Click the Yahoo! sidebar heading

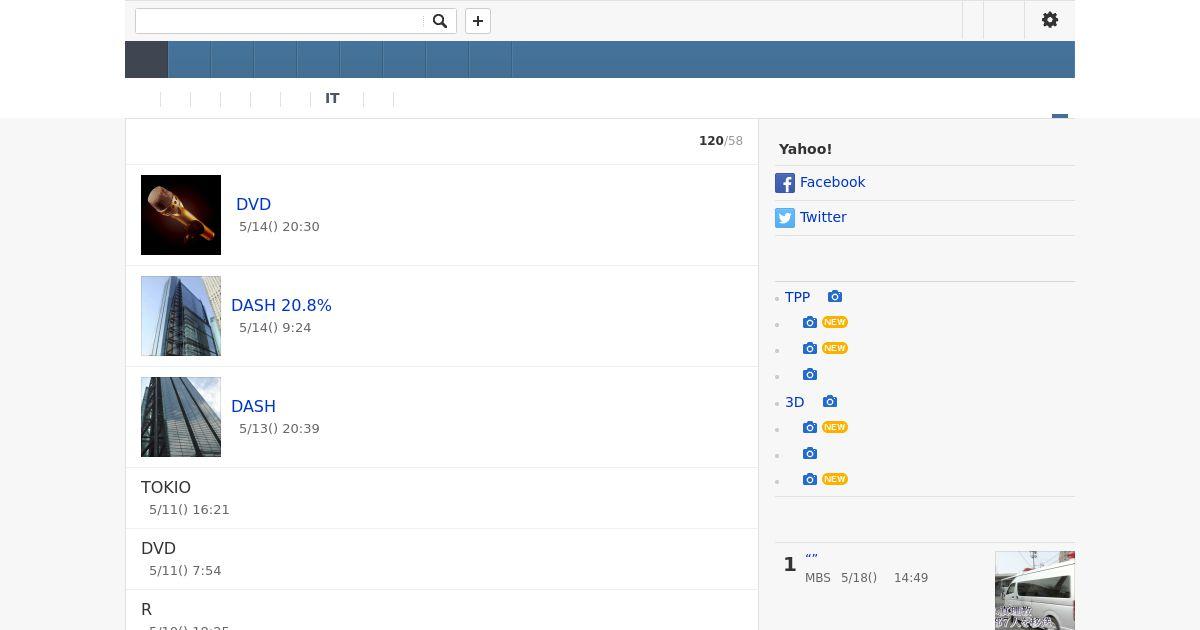click(x=805, y=149)
